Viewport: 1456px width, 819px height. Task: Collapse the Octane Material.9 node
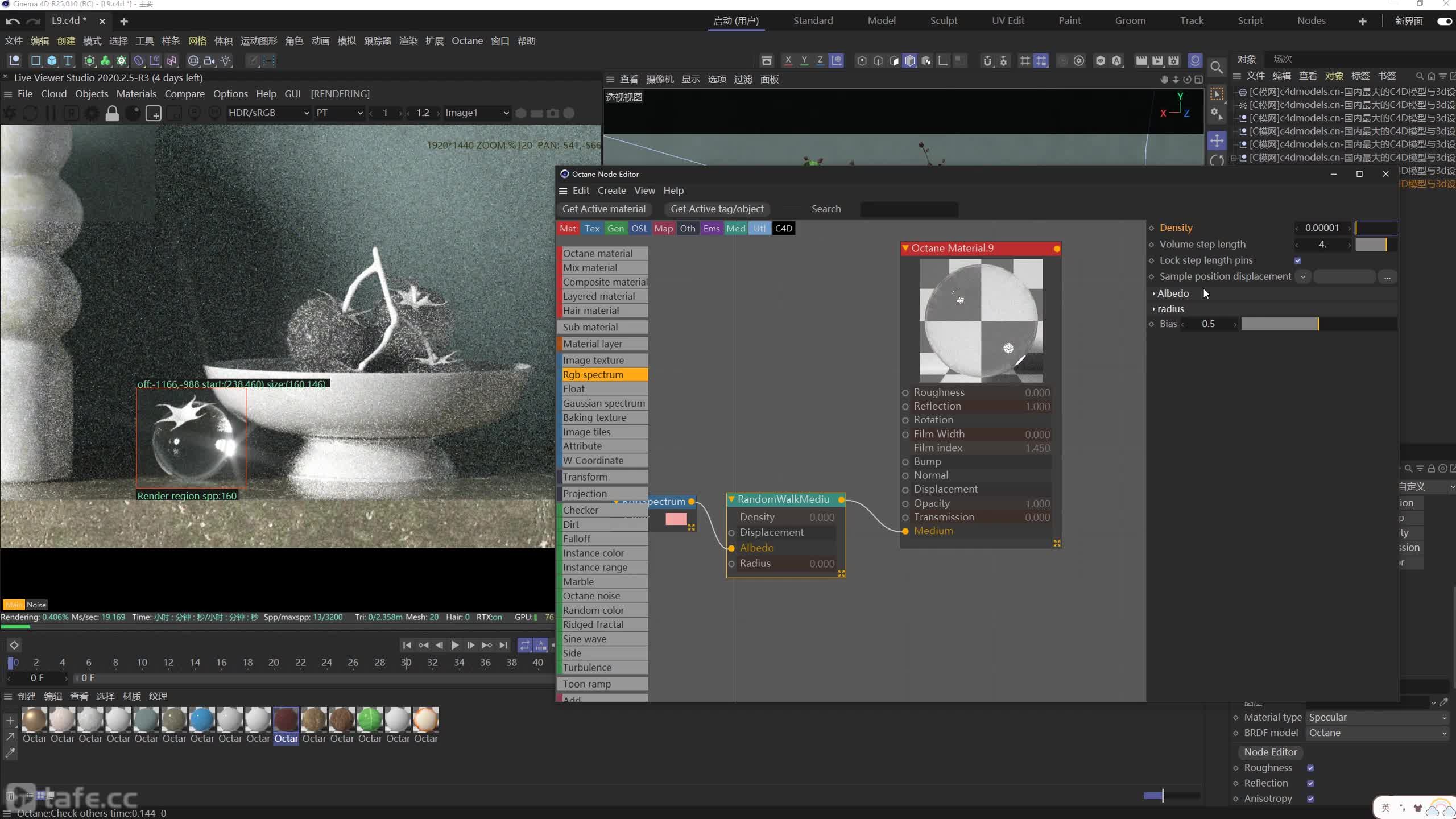tap(905, 249)
